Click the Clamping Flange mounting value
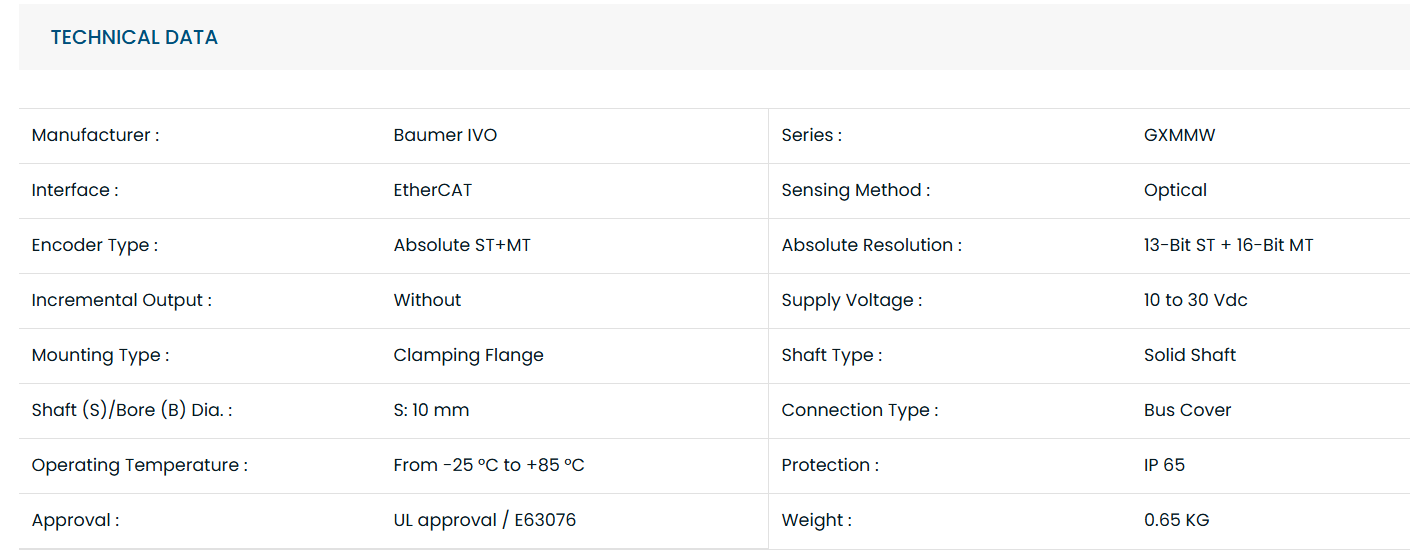1410x560 pixels. pos(468,356)
